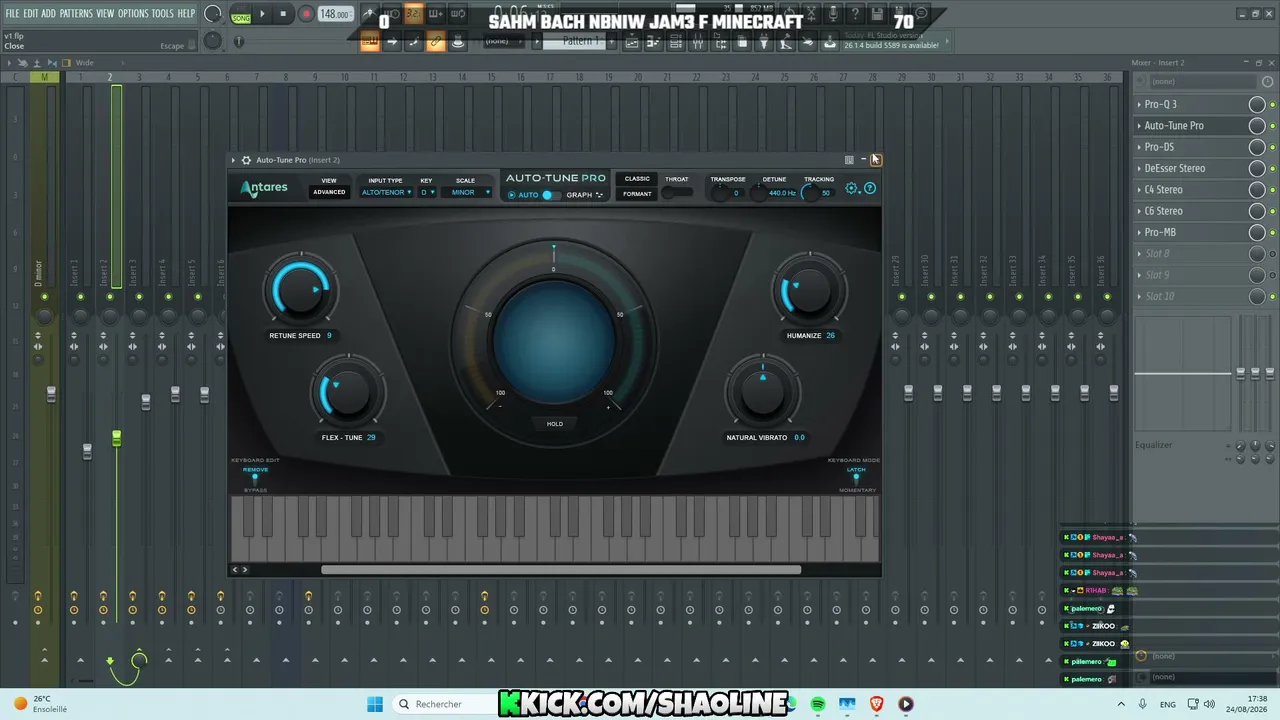Open the VIEW menu
Viewport: 1280px width, 720px height.
tap(105, 14)
